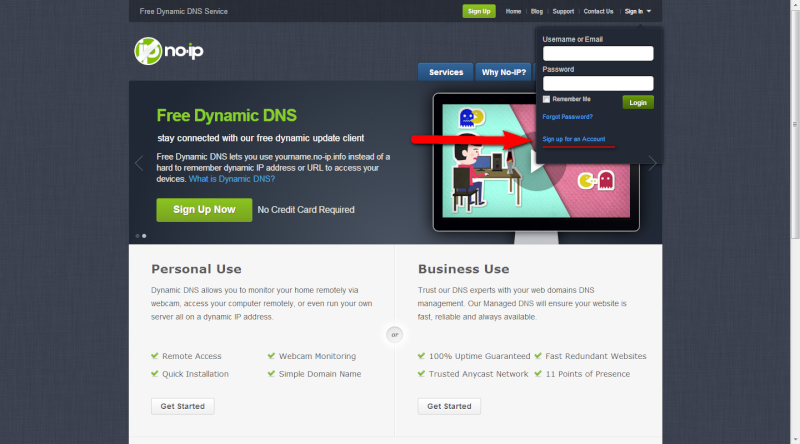Image resolution: width=800 pixels, height=444 pixels.
Task: Open the Why No-IP? tab
Action: click(504, 72)
